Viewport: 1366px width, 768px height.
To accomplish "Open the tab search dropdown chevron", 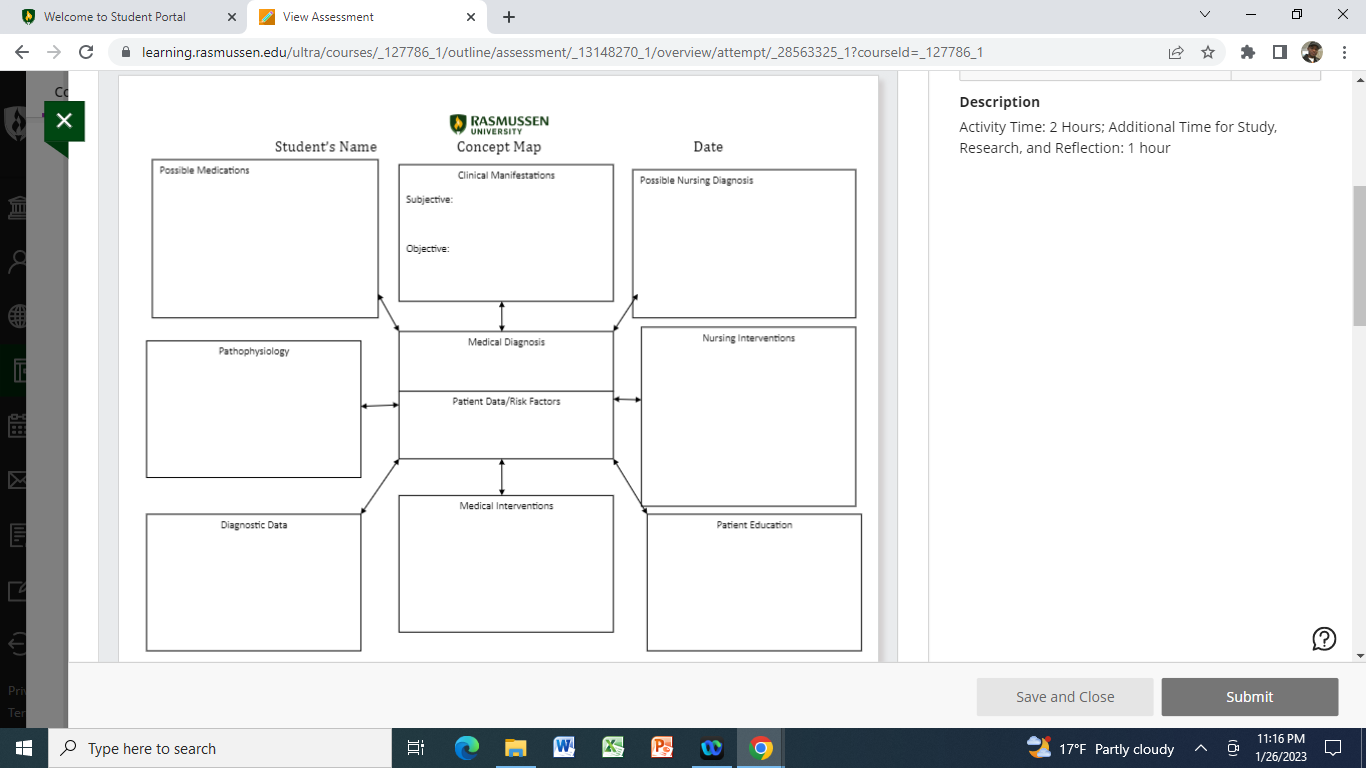I will click(1204, 15).
